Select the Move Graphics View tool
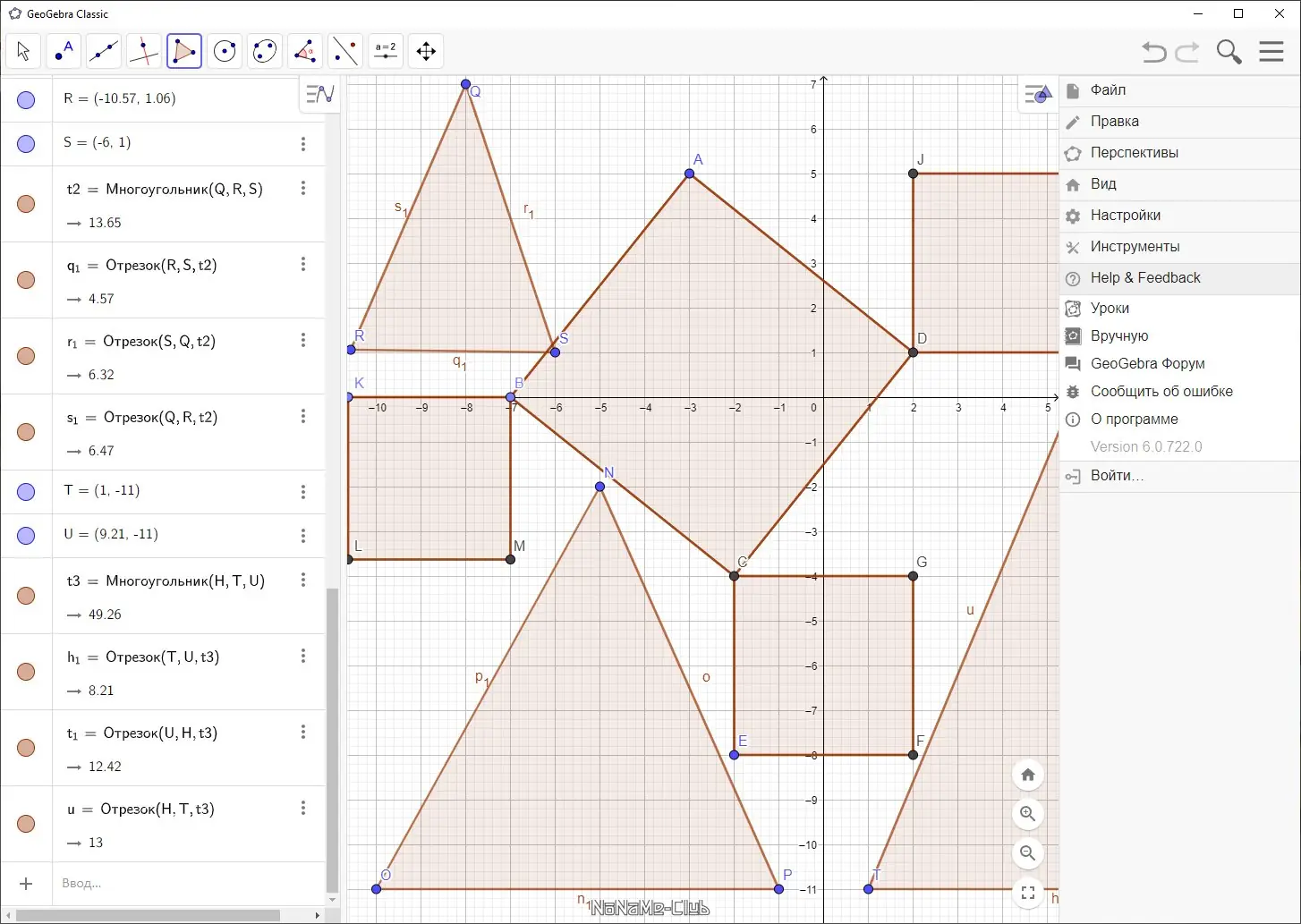 pos(426,51)
